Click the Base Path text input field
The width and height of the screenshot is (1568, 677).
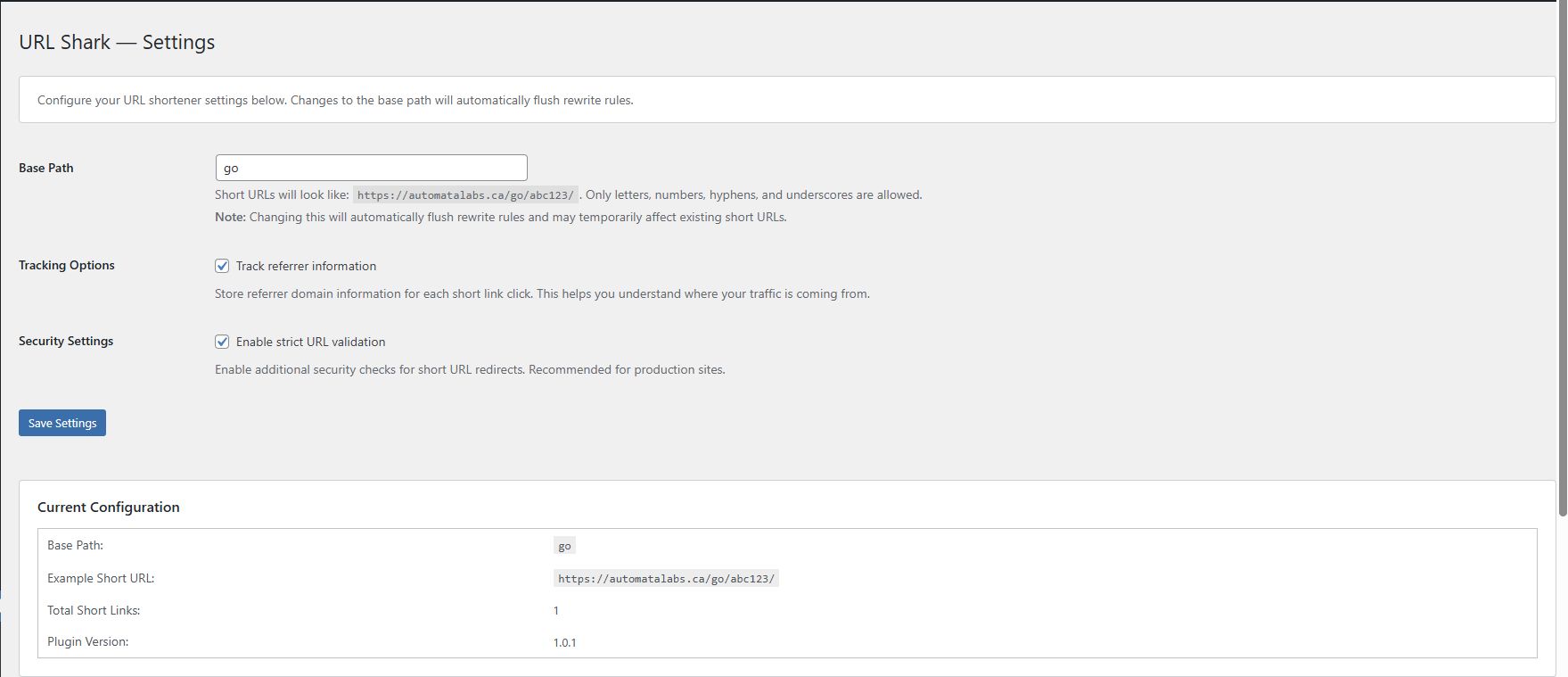(x=371, y=168)
